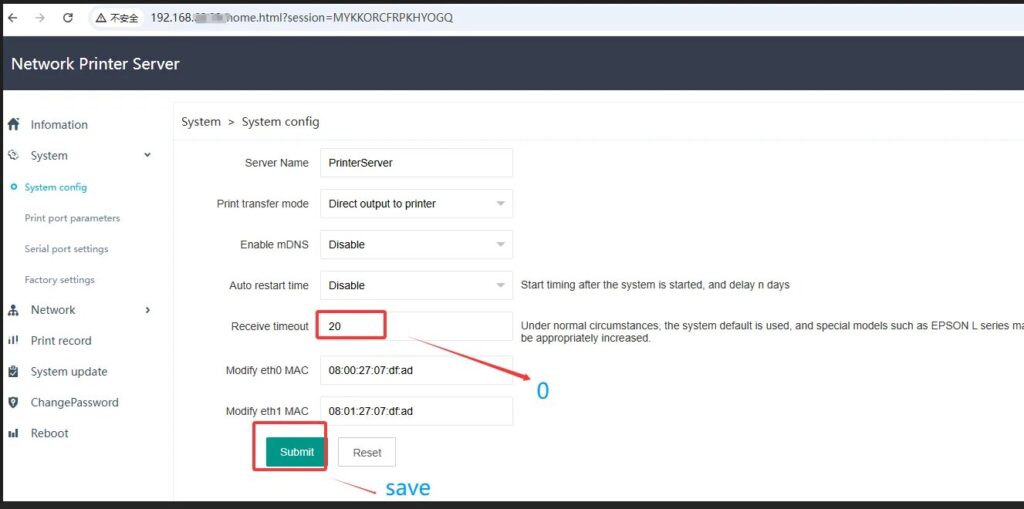Open Serial port settings
This screenshot has height=509, width=1024.
(x=67, y=249)
